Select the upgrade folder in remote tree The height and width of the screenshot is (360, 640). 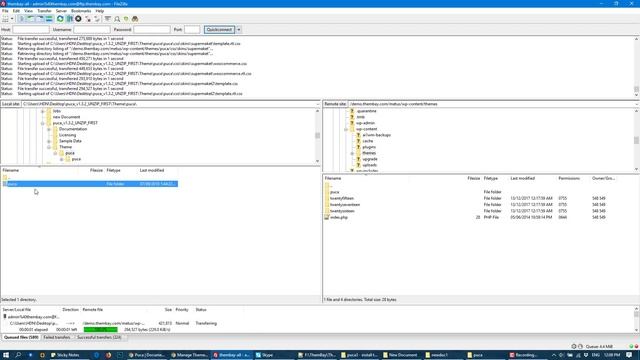pyautogui.click(x=370, y=159)
